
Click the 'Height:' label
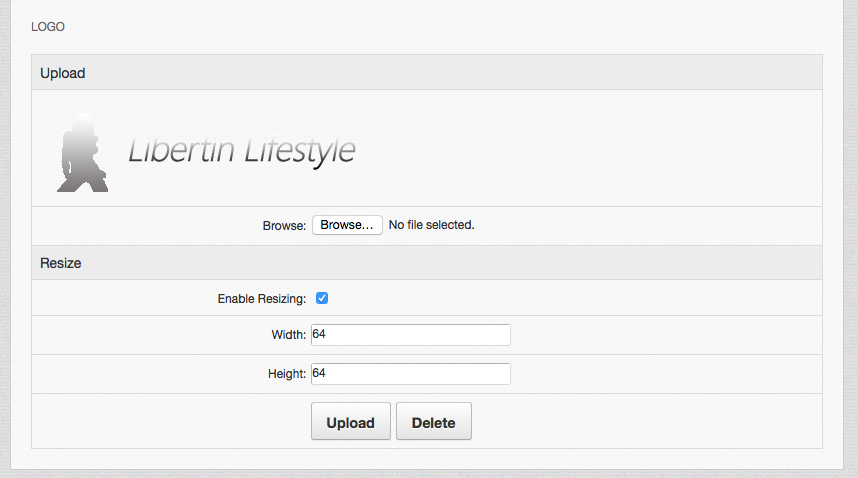click(x=286, y=374)
